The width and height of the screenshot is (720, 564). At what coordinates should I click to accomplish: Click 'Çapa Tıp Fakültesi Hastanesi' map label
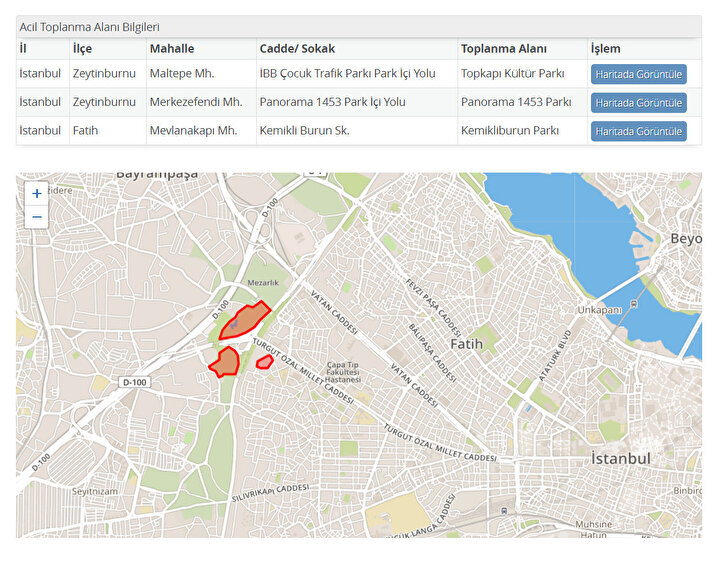tap(343, 372)
